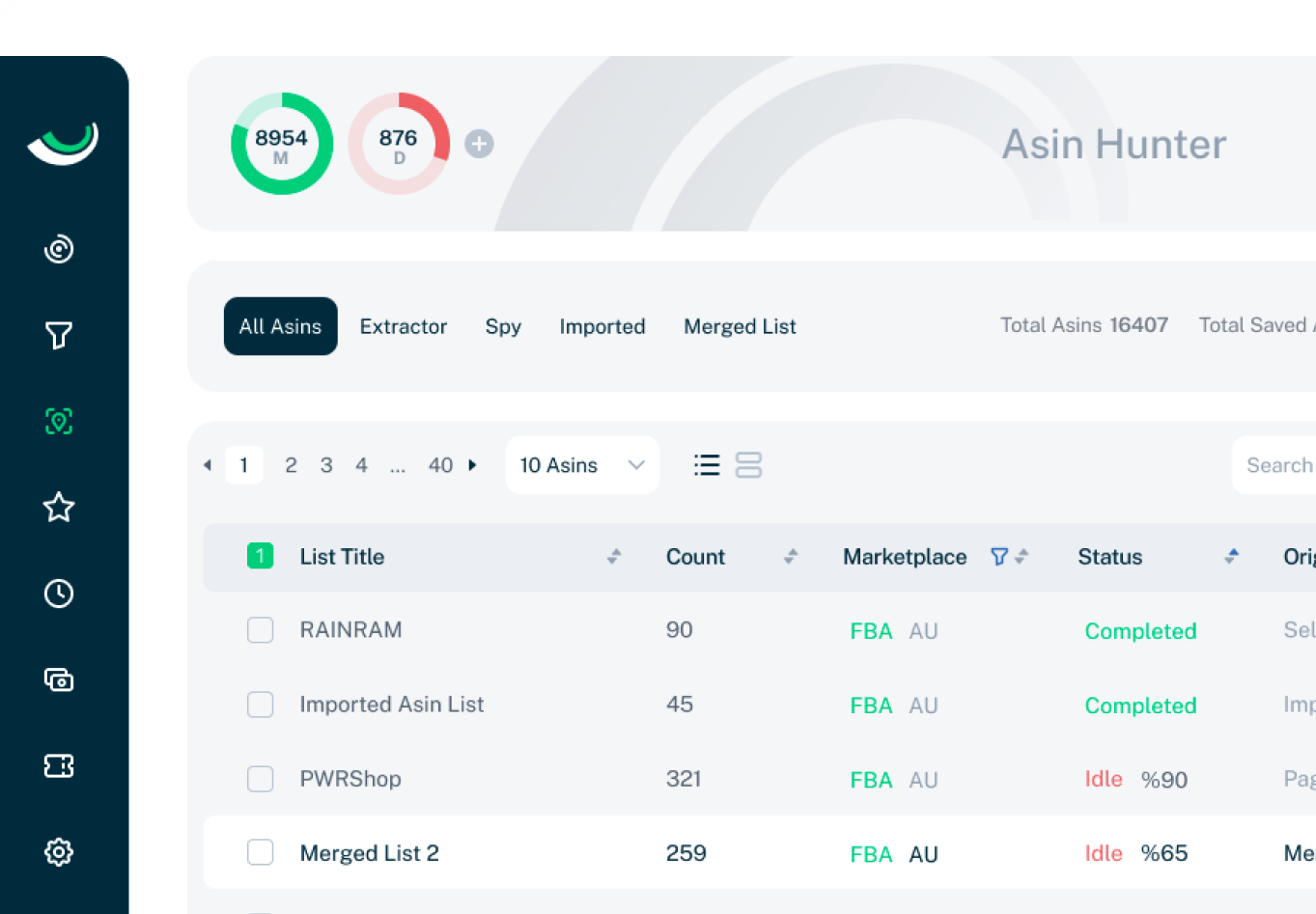Go to page 1
The width and height of the screenshot is (1316, 914).
click(x=244, y=465)
